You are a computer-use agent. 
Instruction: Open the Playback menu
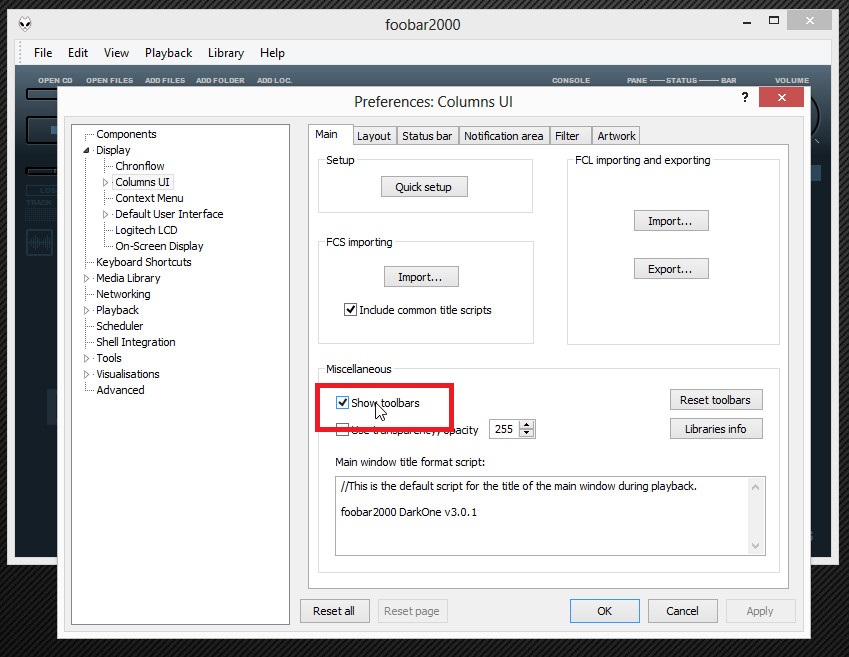(x=168, y=53)
